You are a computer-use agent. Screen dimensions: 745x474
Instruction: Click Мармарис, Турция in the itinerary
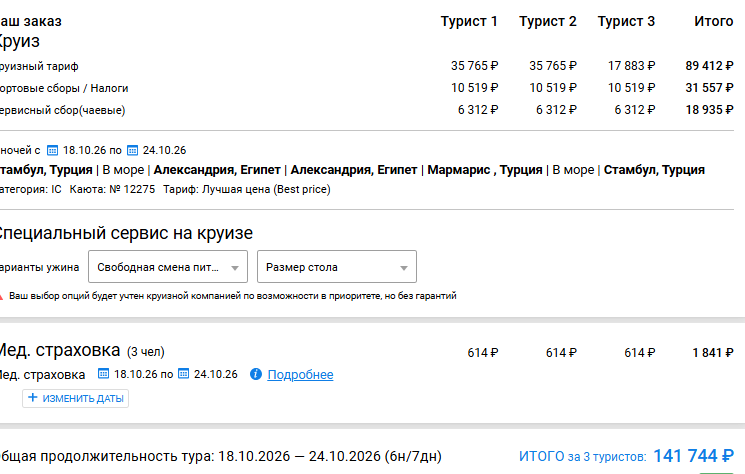point(485,170)
